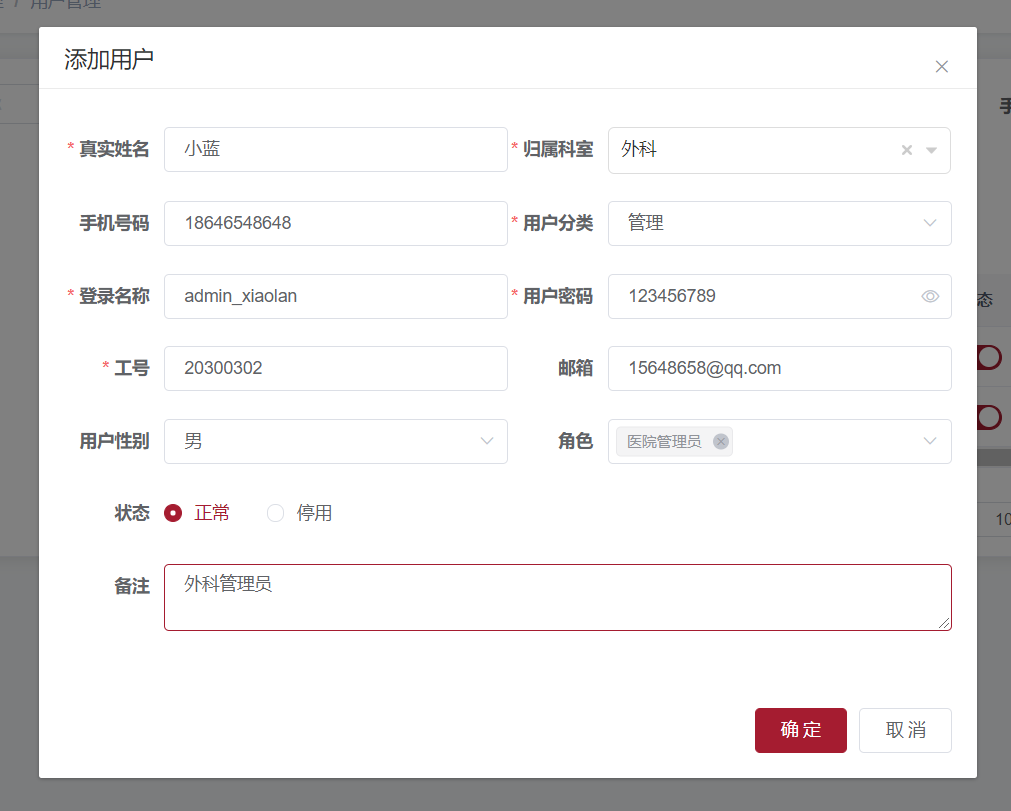Viewport: 1011px width, 811px height.
Task: Open the 用户性别 dropdown showing 男
Action: point(336,442)
